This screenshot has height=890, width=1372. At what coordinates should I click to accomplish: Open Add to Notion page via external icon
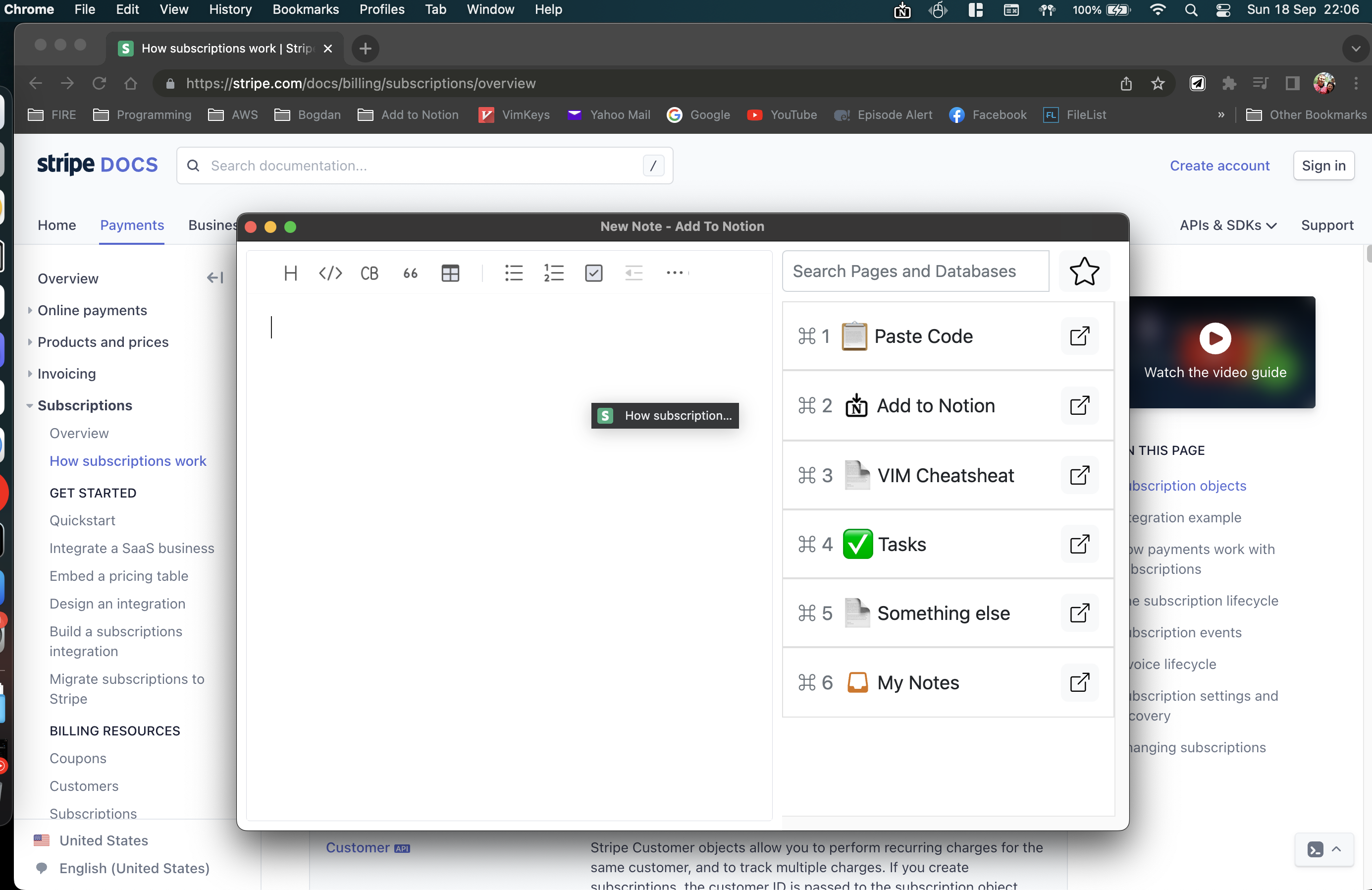point(1079,405)
